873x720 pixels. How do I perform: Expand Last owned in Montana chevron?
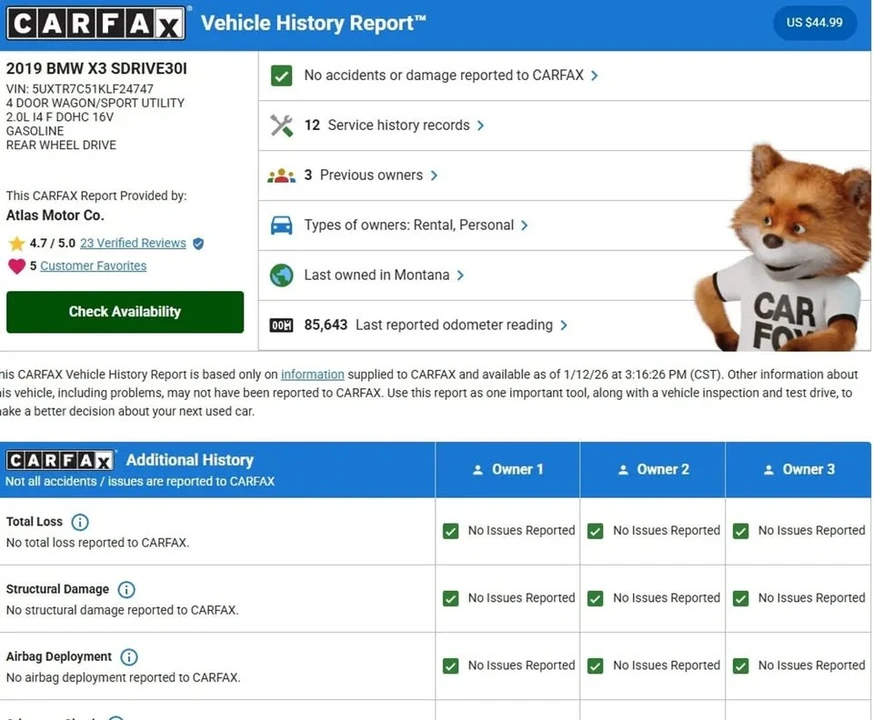pos(460,275)
